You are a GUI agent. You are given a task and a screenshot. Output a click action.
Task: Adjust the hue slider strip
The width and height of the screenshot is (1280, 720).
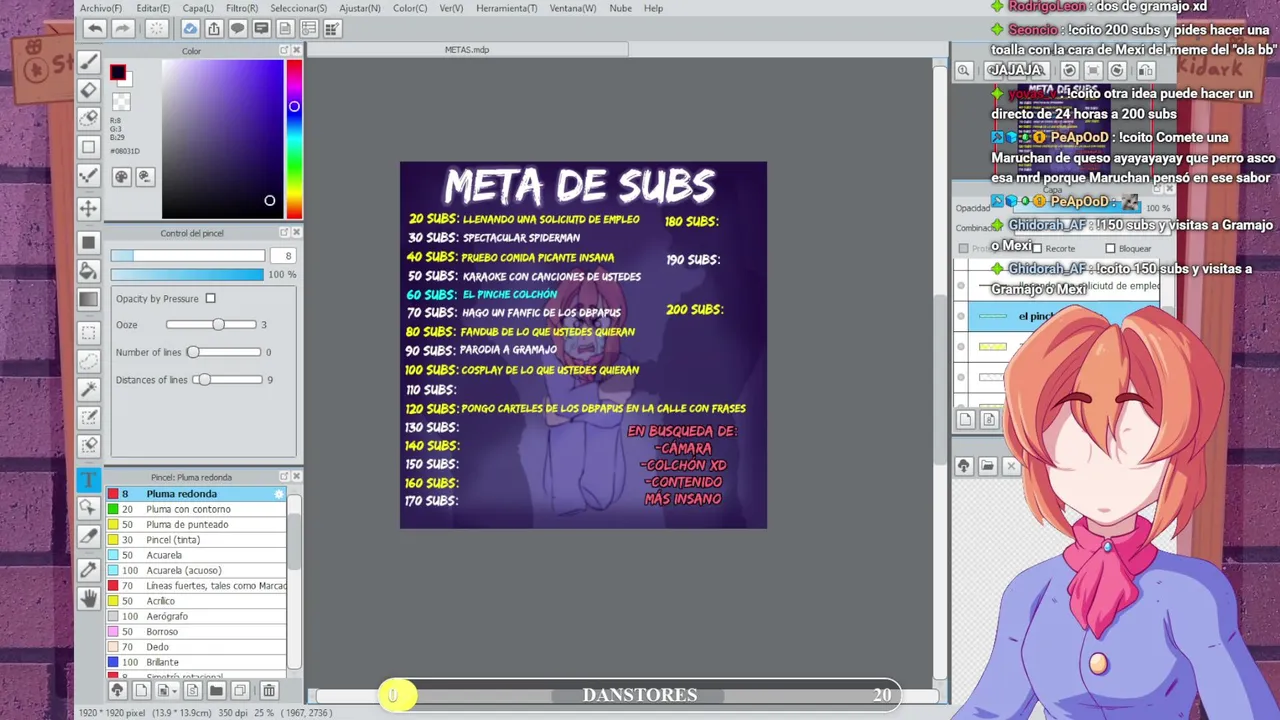pos(294,139)
